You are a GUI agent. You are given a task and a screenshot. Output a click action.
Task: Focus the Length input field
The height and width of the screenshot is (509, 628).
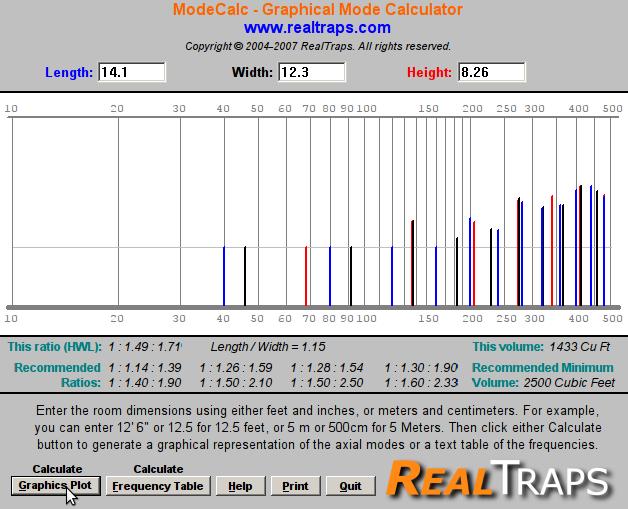point(132,72)
